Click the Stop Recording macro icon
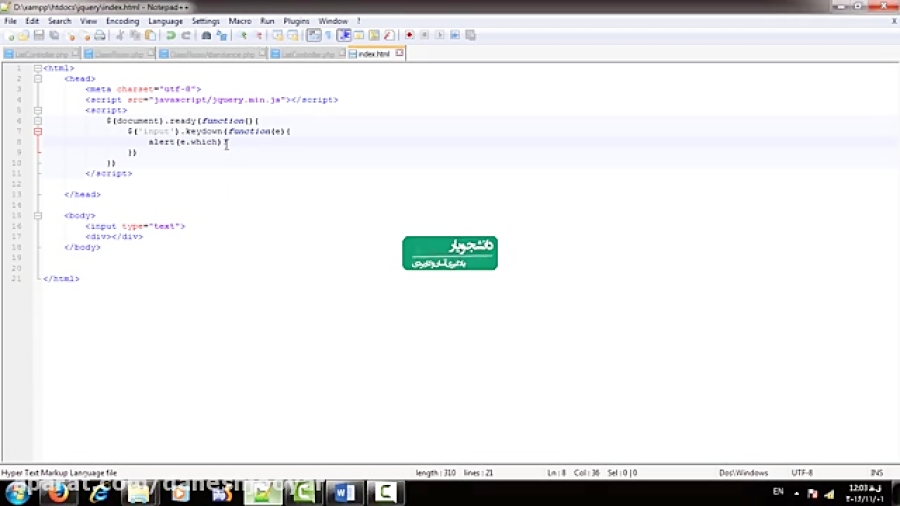 (x=424, y=36)
